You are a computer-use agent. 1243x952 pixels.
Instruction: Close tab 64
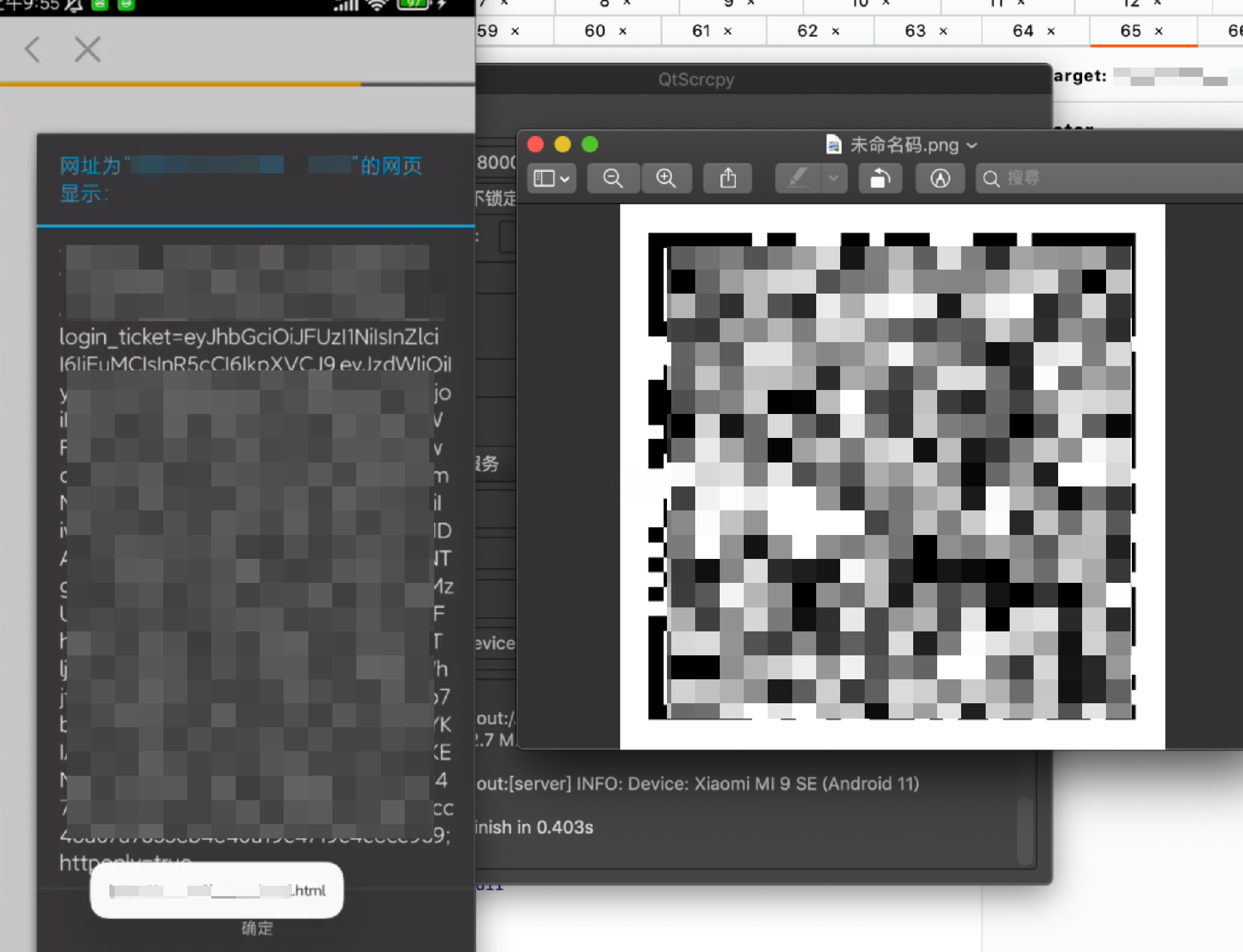tap(1051, 31)
